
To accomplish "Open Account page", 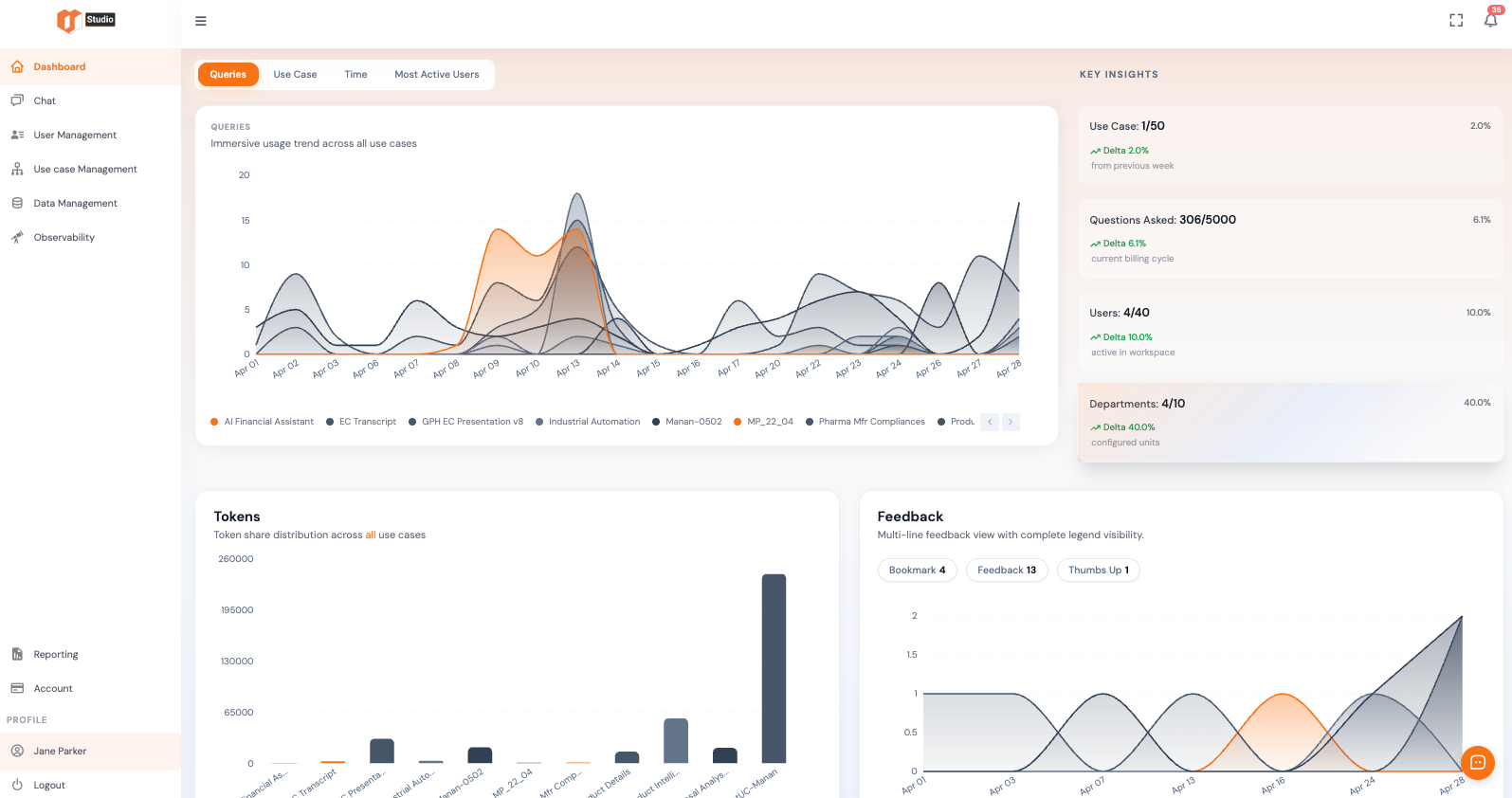I will [x=90, y=688].
